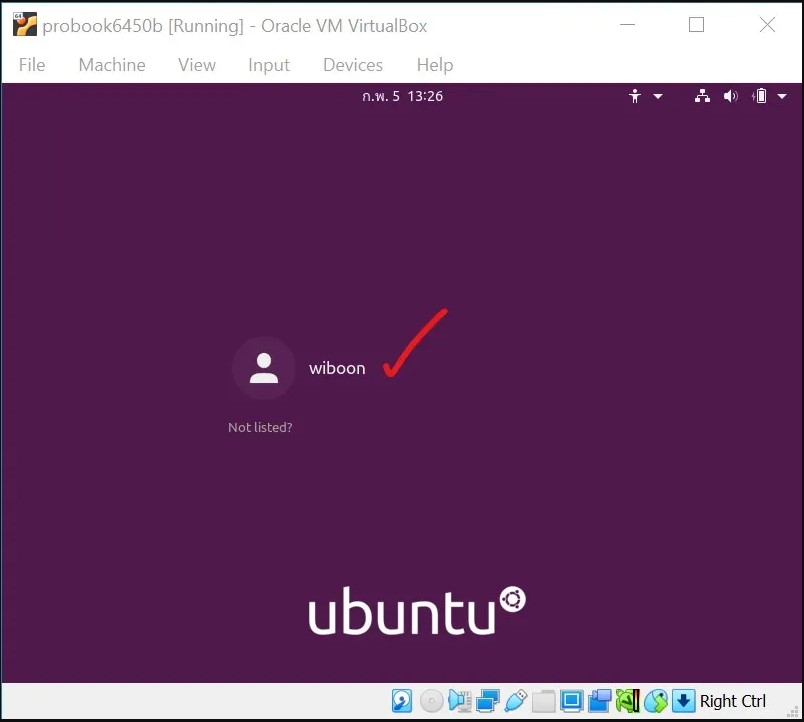The width and height of the screenshot is (804, 722).
Task: Click the features chip icon in the status bar
Action: click(628, 701)
